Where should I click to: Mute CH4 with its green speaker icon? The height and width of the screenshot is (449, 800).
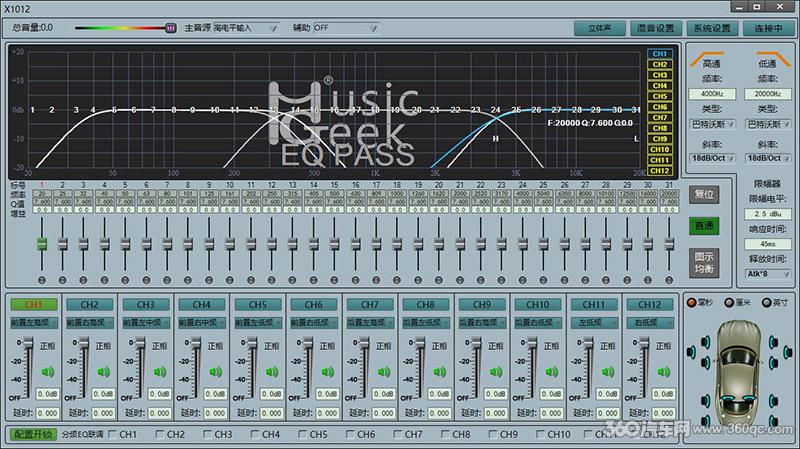[x=216, y=372]
